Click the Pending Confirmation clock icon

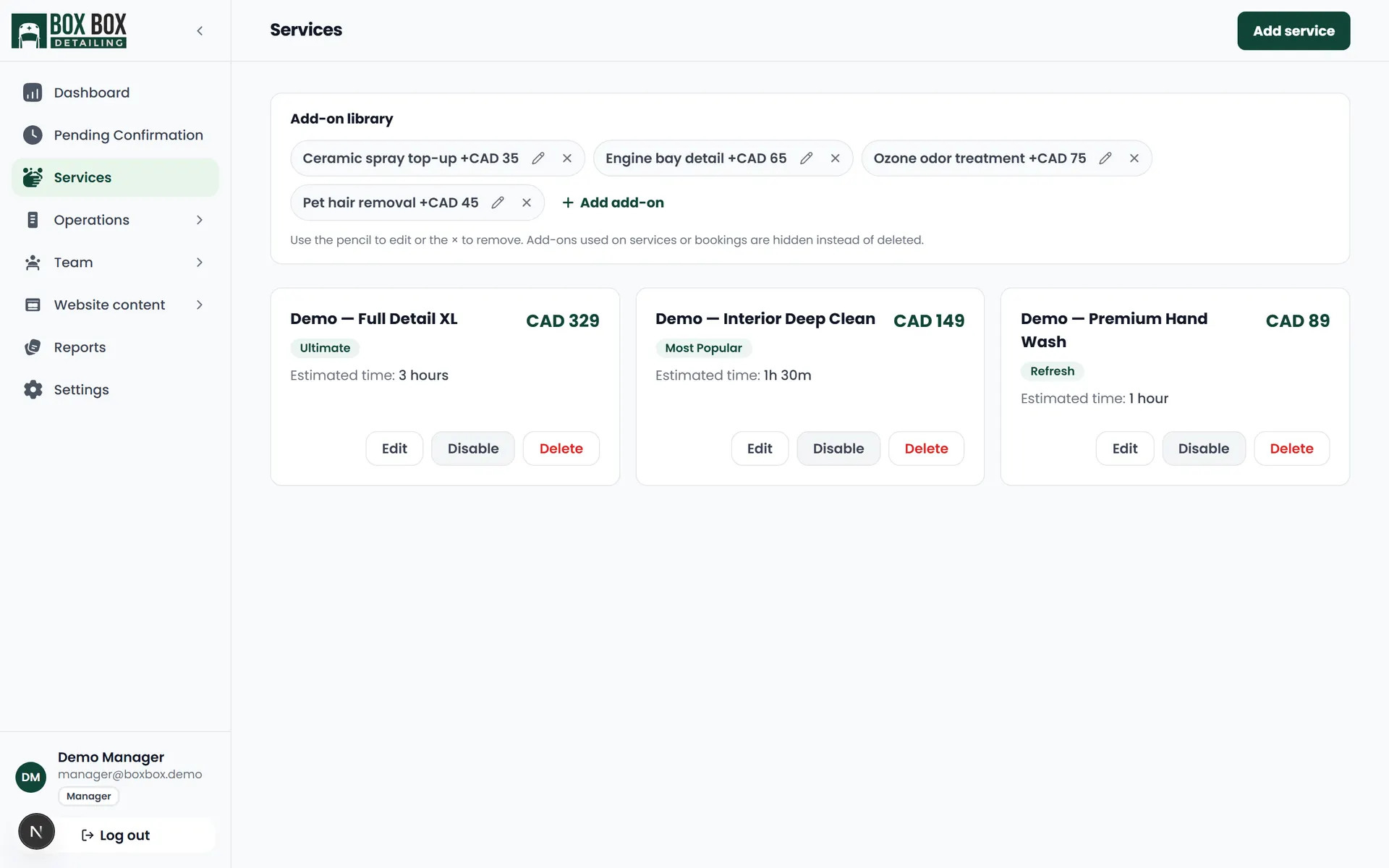(x=33, y=135)
